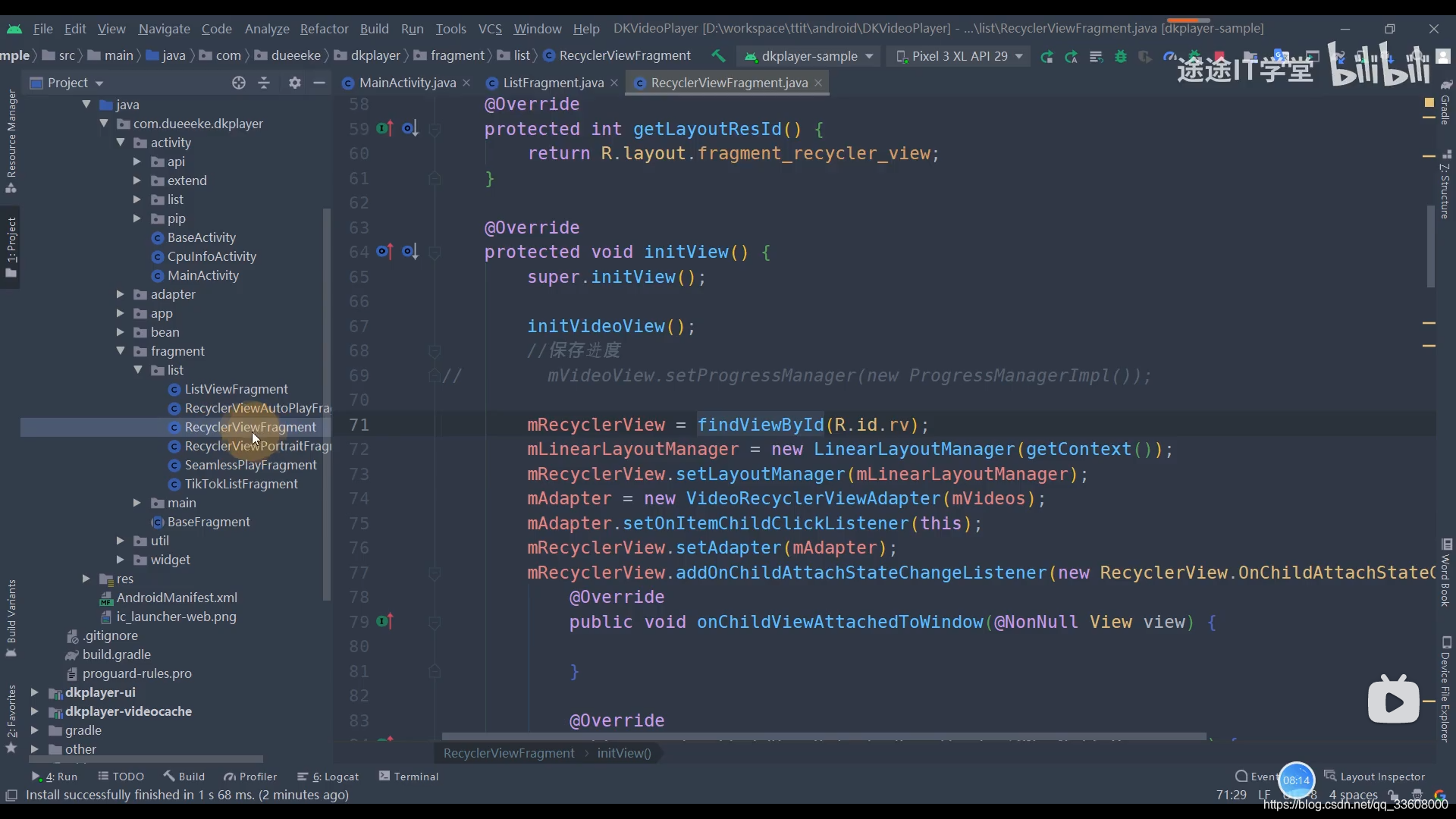
Task: Click override gutter icon on line 64
Action: 385,251
